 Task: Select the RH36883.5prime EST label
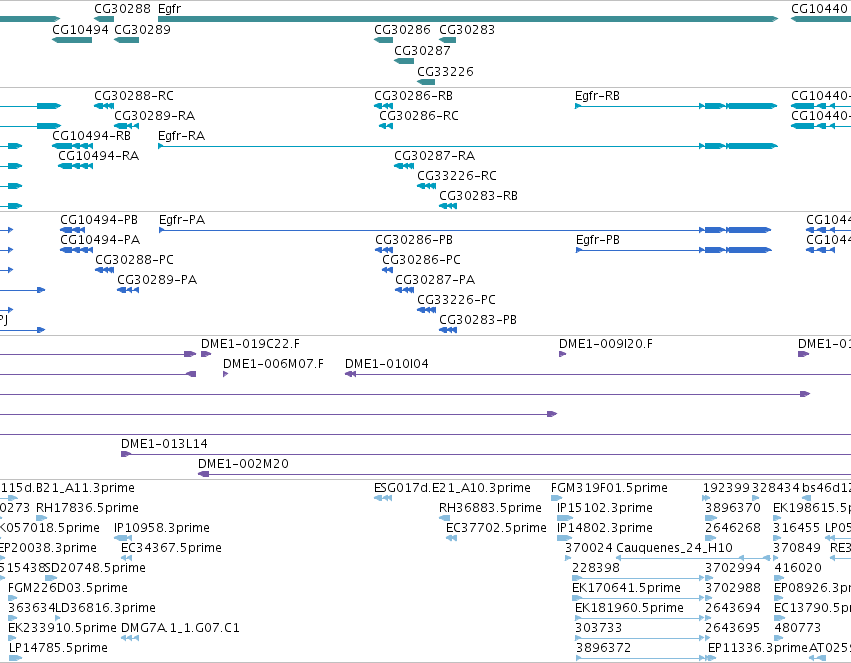[x=490, y=508]
